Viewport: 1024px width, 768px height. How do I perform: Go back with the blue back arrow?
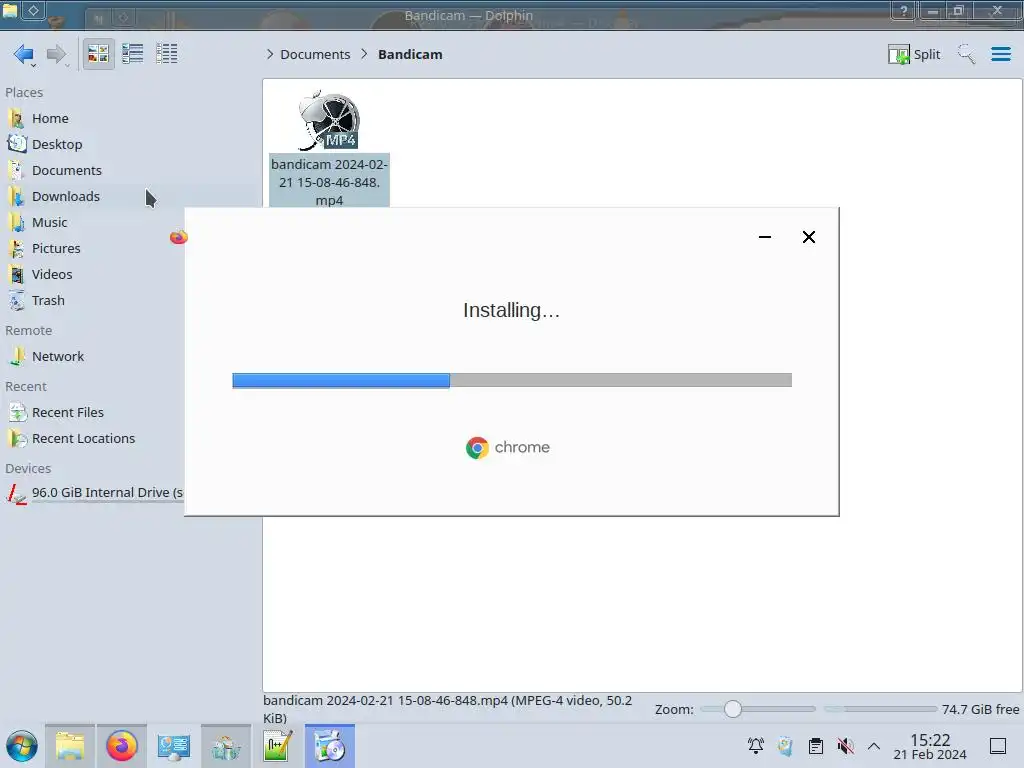click(24, 54)
